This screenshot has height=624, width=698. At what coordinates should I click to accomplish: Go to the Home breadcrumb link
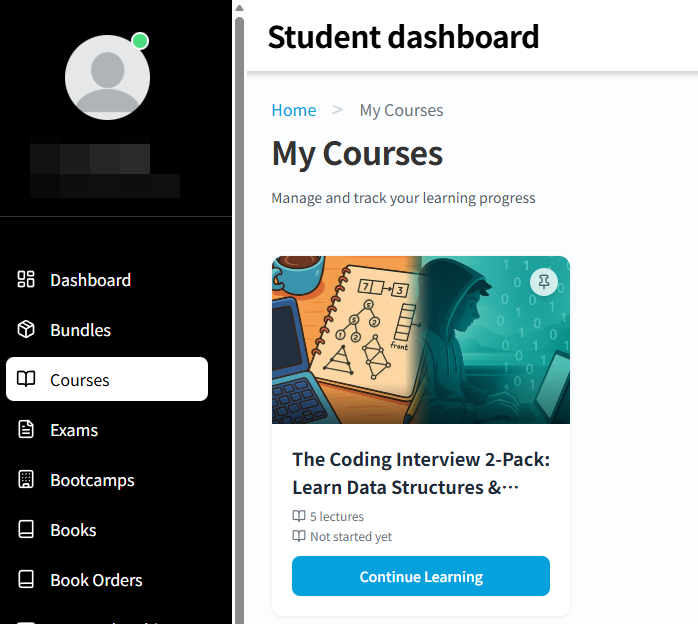point(294,110)
